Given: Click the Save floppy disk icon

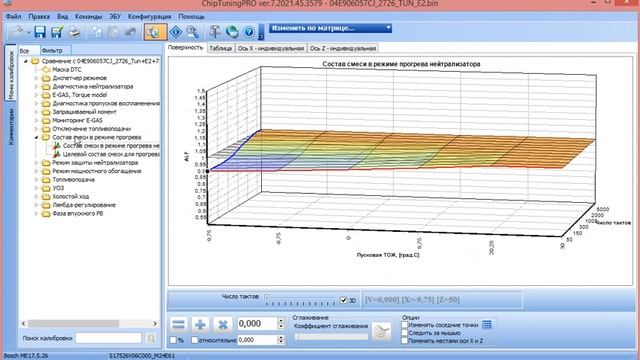Looking at the screenshot, I should point(40,32).
